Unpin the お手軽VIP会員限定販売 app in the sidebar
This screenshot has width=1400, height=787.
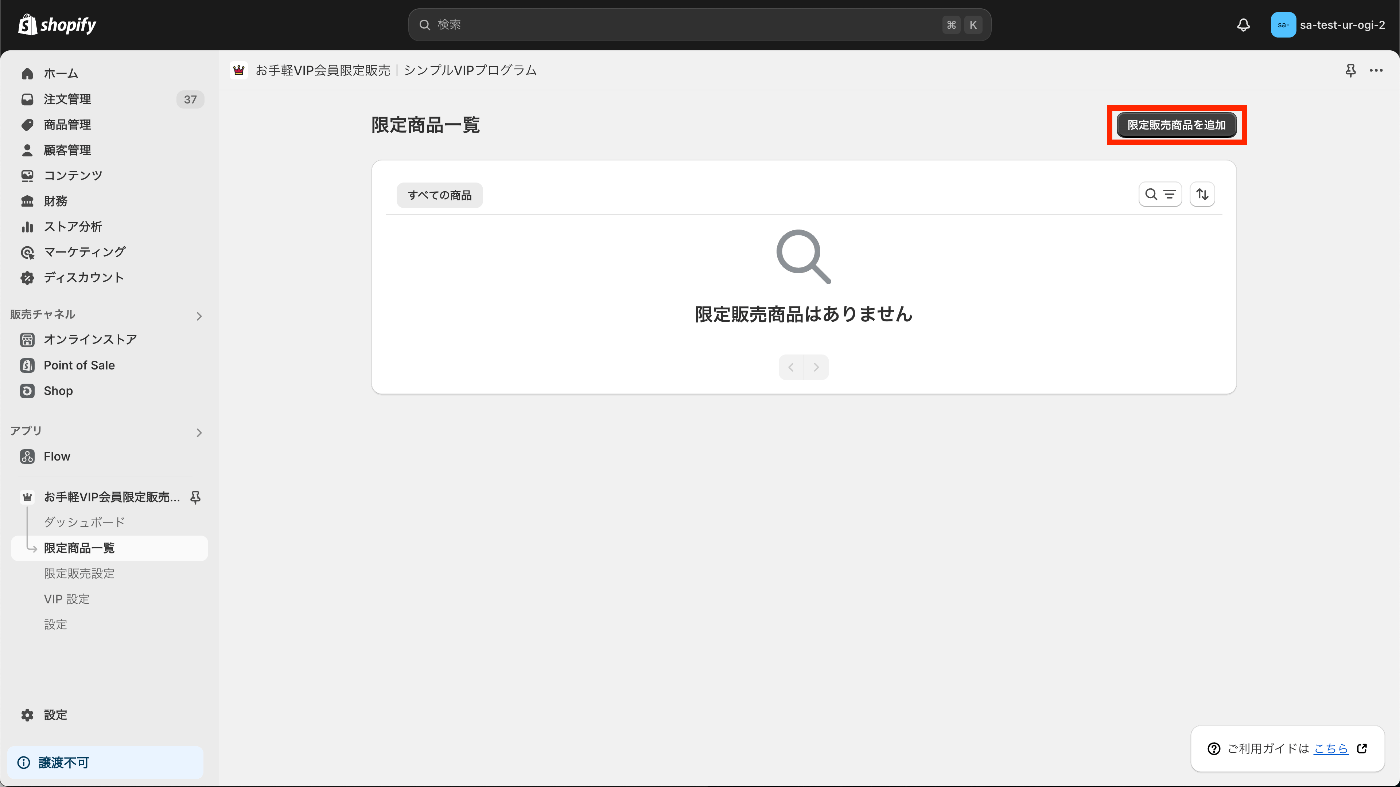tap(195, 497)
